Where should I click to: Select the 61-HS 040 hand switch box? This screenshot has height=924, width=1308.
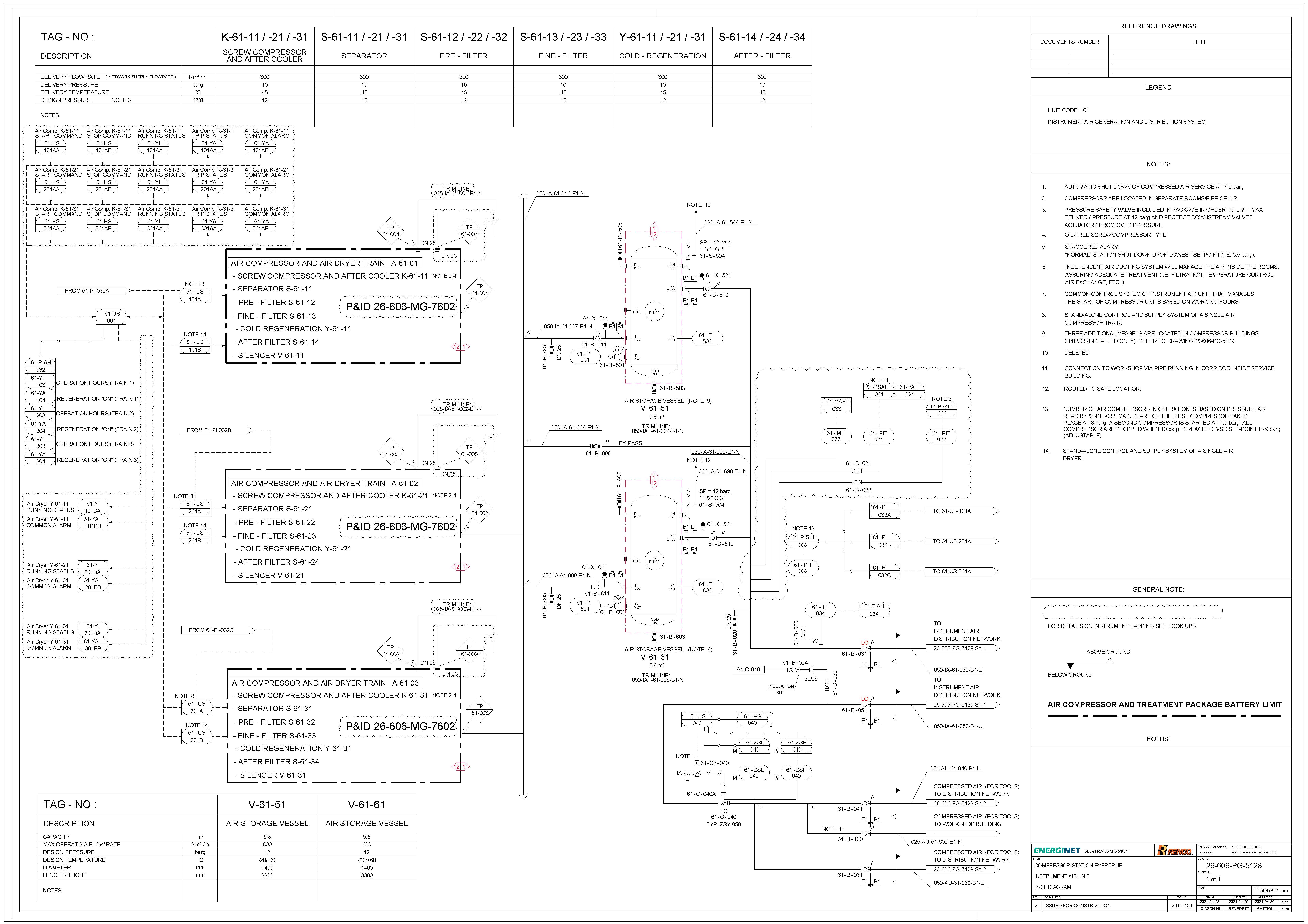coord(753,720)
